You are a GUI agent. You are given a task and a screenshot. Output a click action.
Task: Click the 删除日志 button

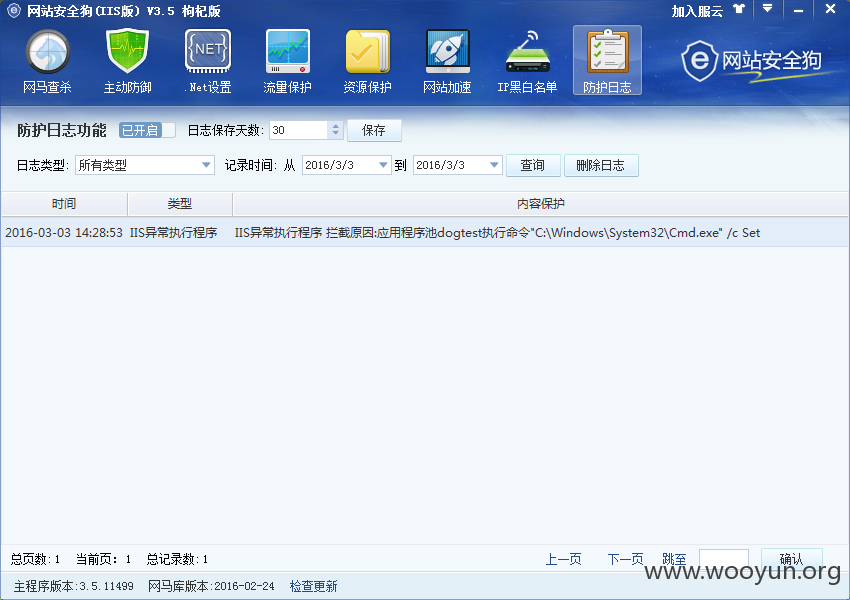(x=601, y=165)
